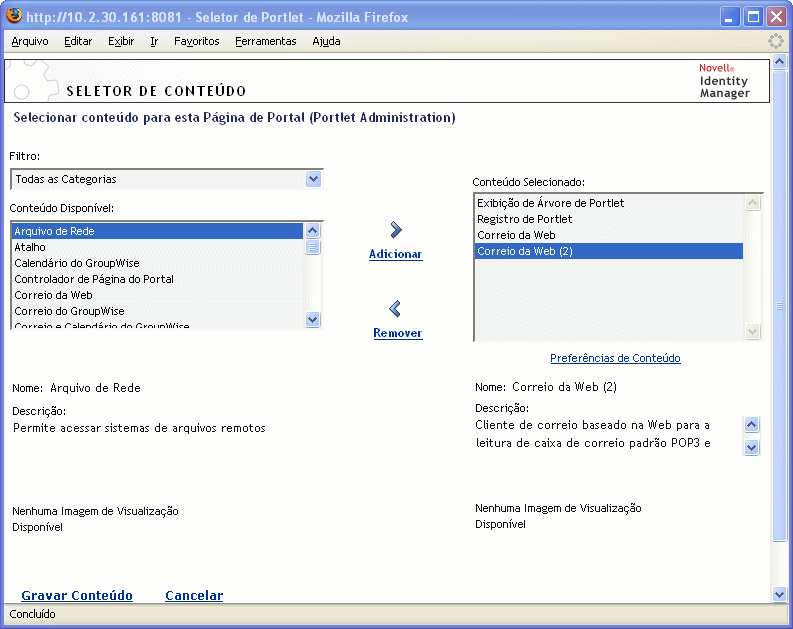Click selected list scroll-up arrow

[x=753, y=203]
